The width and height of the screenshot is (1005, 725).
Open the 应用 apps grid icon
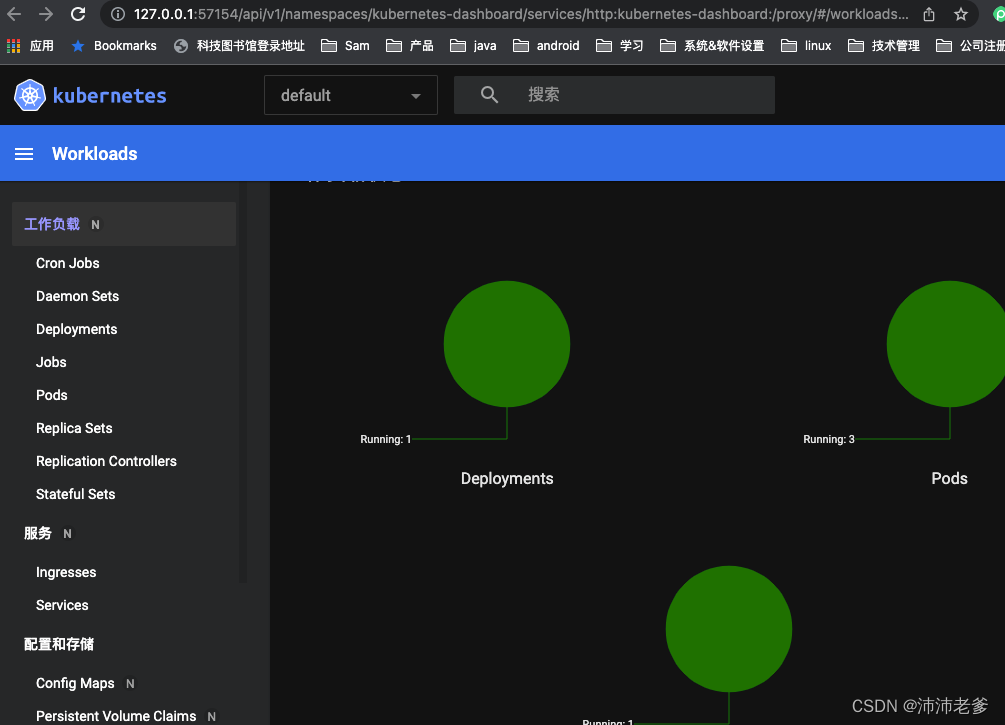[x=12, y=45]
